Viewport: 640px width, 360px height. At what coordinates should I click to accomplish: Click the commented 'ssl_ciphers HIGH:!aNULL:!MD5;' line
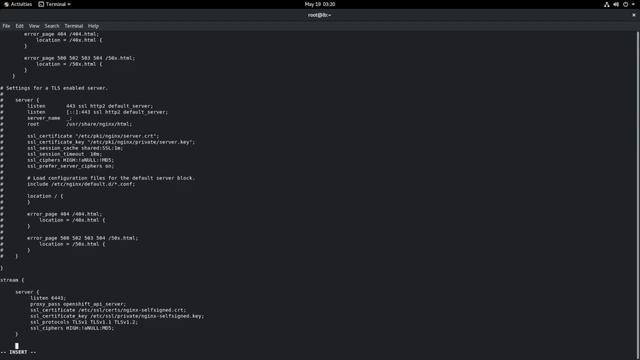point(71,160)
